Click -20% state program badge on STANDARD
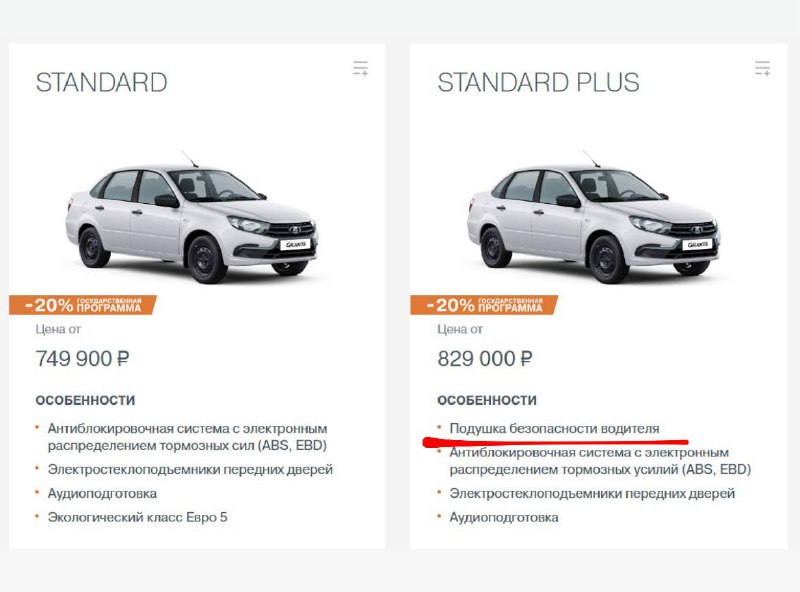This screenshot has height=592, width=800. [83, 305]
